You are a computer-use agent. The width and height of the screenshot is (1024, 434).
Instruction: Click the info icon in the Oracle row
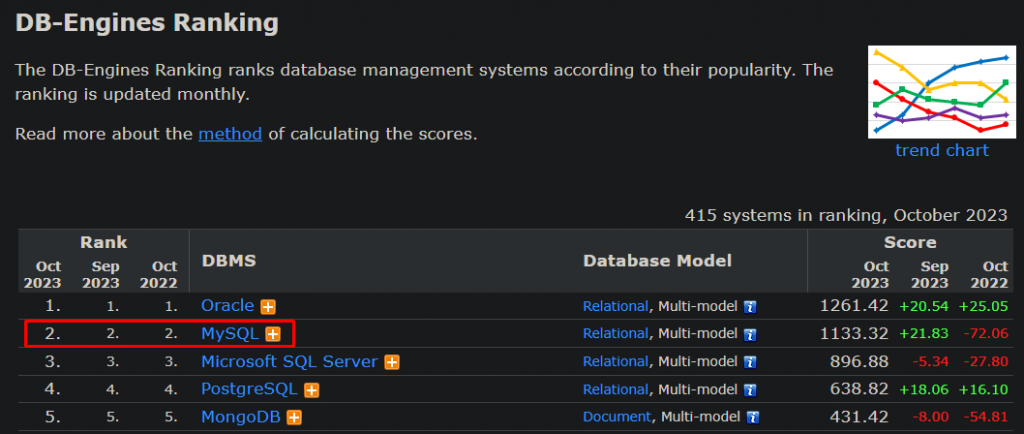[750, 307]
